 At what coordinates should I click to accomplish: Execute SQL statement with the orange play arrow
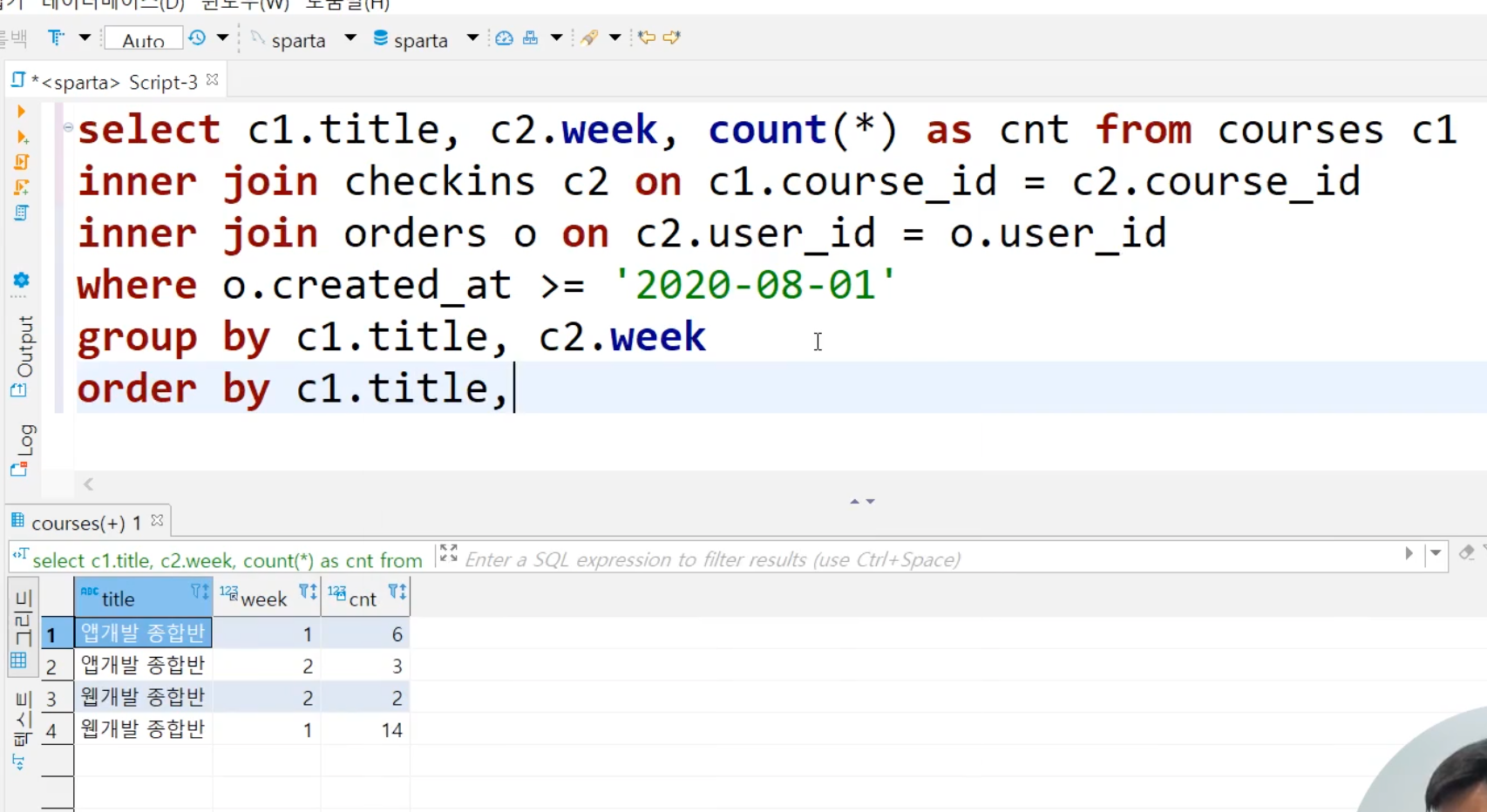click(21, 112)
